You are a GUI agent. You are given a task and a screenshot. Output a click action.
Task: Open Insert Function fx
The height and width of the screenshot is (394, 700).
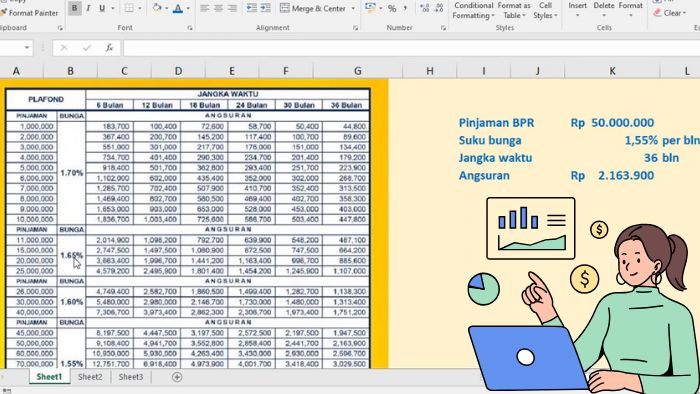pyautogui.click(x=109, y=48)
